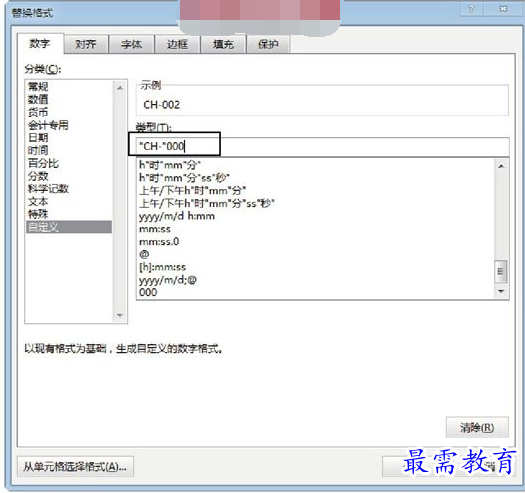The width and height of the screenshot is (525, 493).
Task: Open the 保护 tab
Action: click(268, 44)
